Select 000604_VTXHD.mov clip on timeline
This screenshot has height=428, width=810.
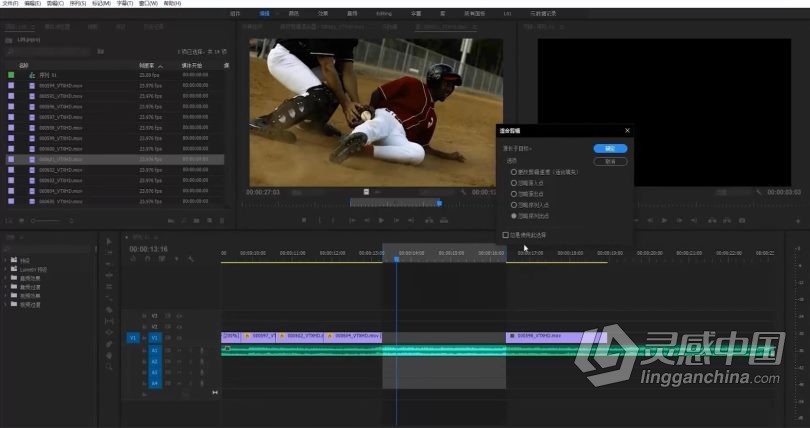click(354, 336)
